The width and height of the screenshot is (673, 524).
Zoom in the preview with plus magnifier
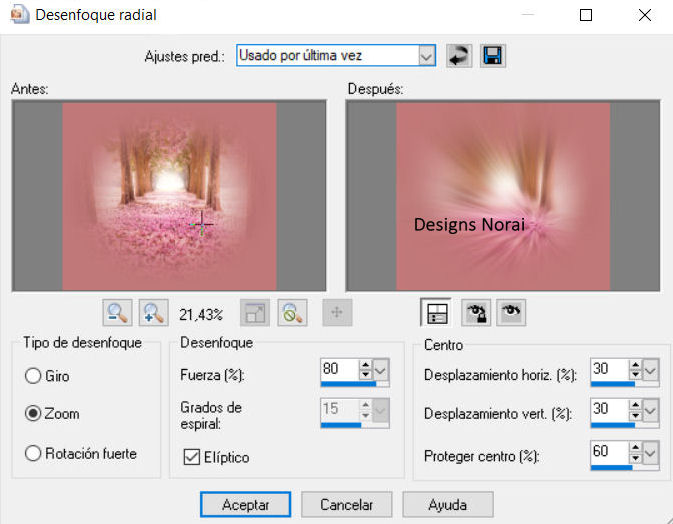click(x=154, y=313)
